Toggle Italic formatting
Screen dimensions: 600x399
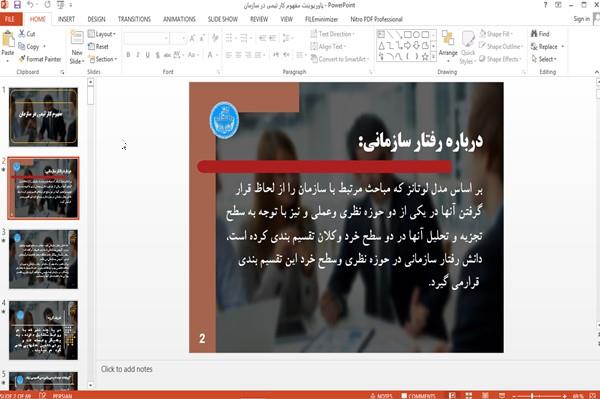tap(138, 55)
